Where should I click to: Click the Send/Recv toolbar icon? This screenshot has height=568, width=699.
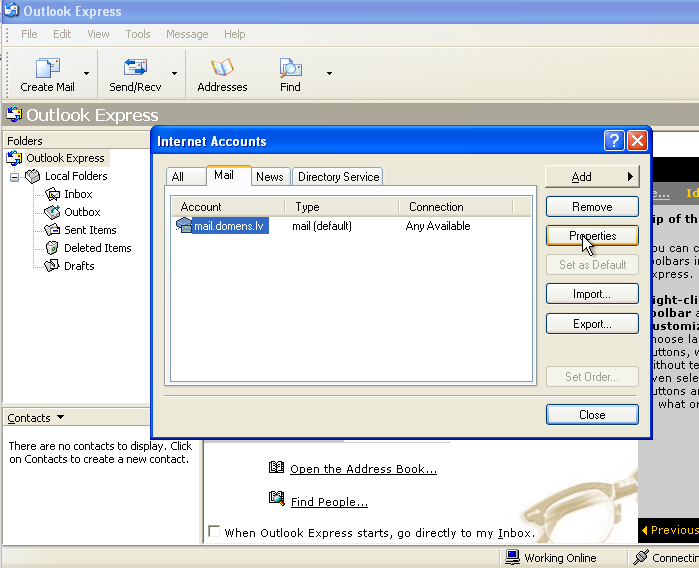[x=135, y=67]
